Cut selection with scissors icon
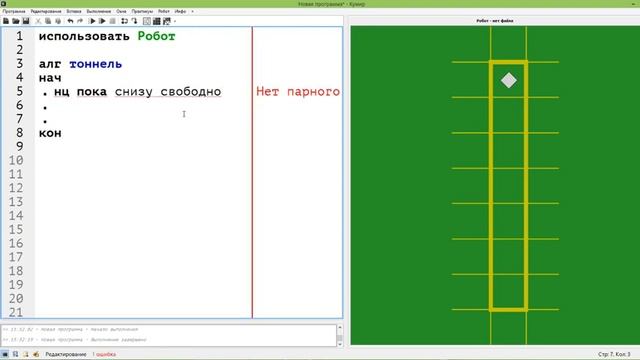This screenshot has height=360, width=640. coord(38,21)
